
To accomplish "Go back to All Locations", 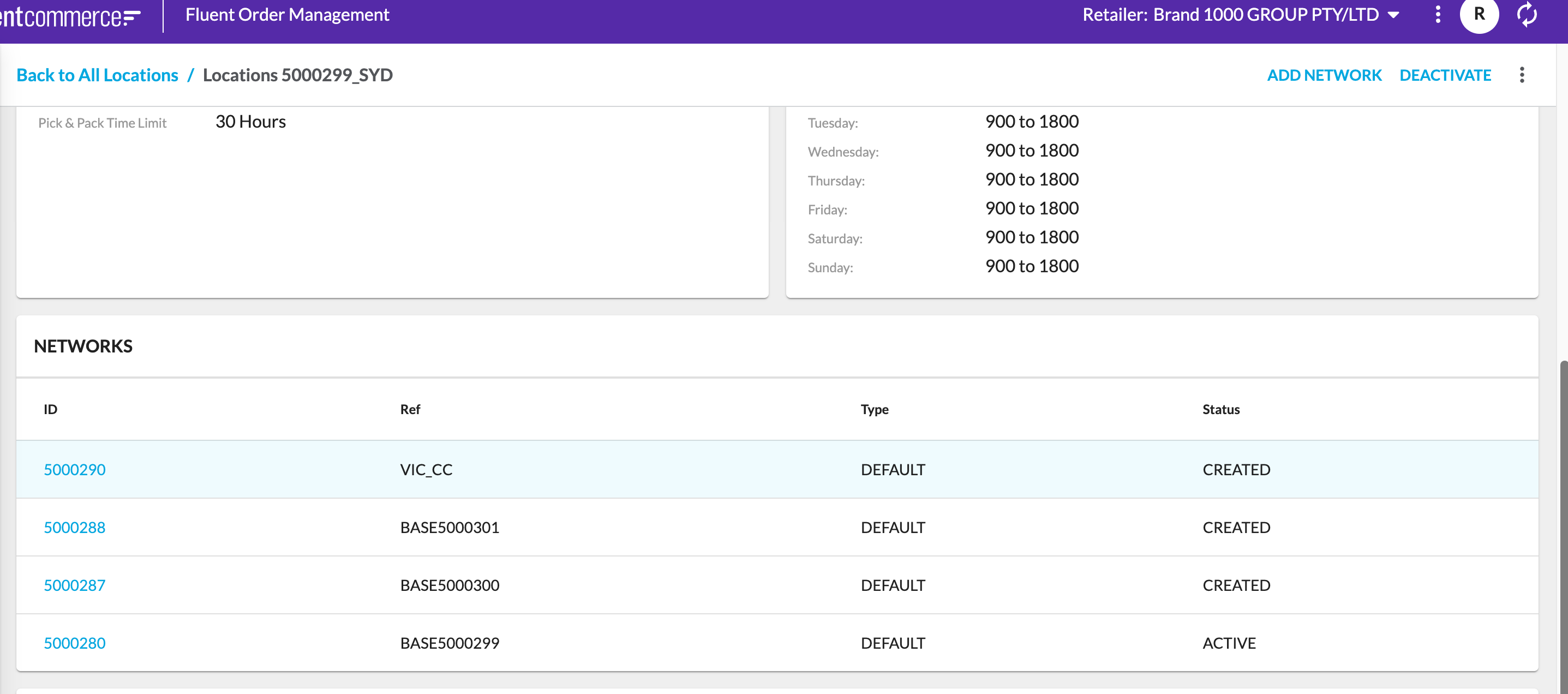I will pyautogui.click(x=98, y=75).
